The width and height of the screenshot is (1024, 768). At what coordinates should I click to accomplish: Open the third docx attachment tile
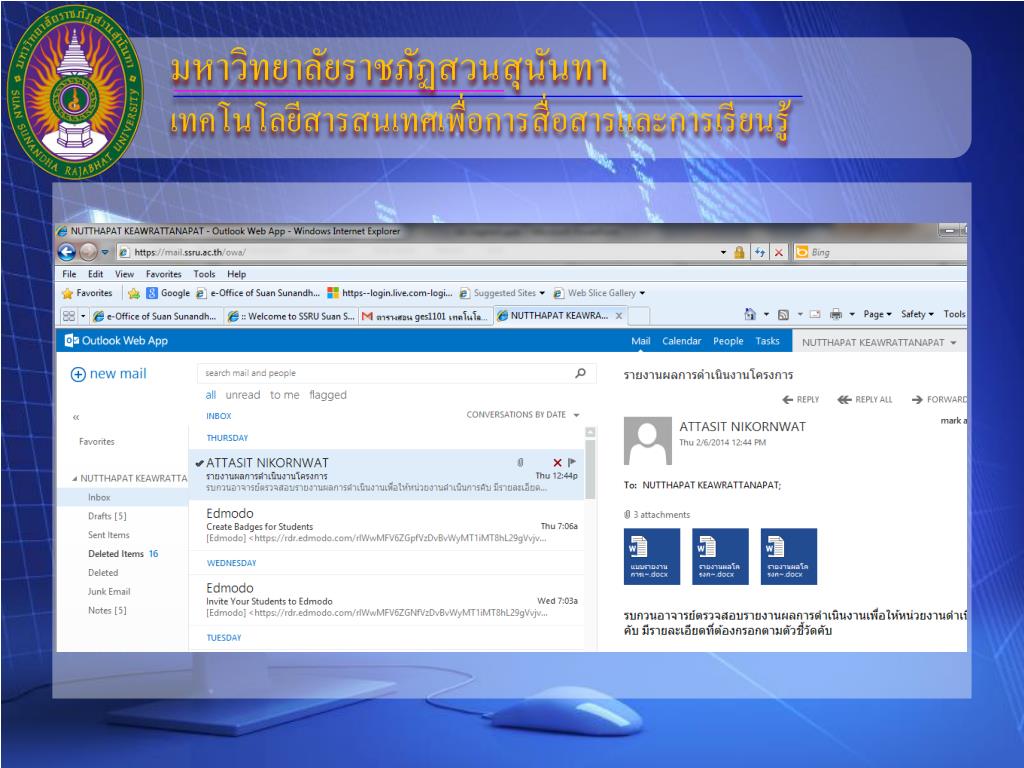pos(789,556)
